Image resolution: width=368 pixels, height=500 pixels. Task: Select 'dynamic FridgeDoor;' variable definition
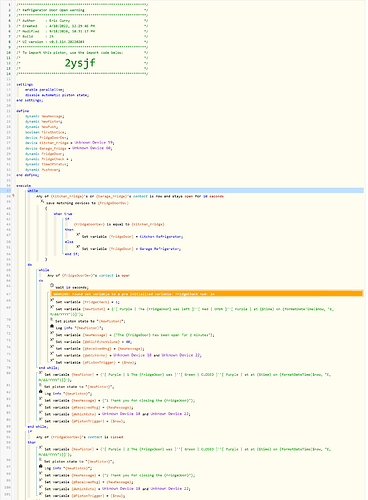click(x=45, y=154)
